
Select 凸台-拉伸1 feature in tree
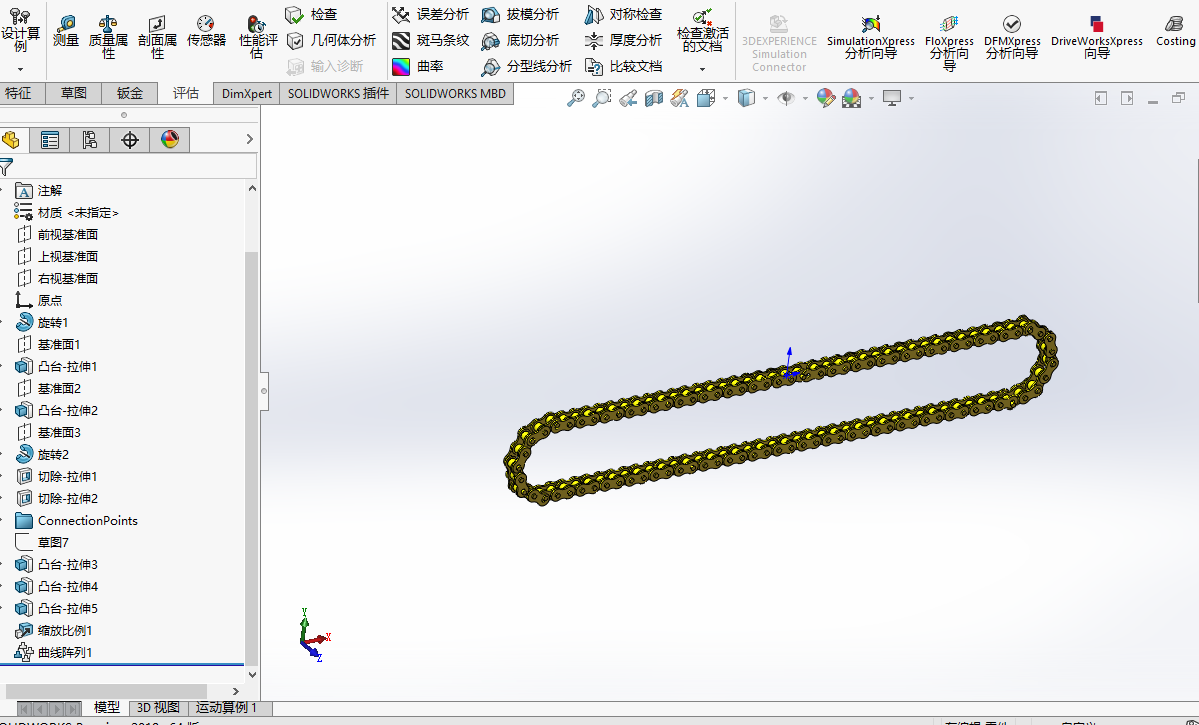[67, 366]
